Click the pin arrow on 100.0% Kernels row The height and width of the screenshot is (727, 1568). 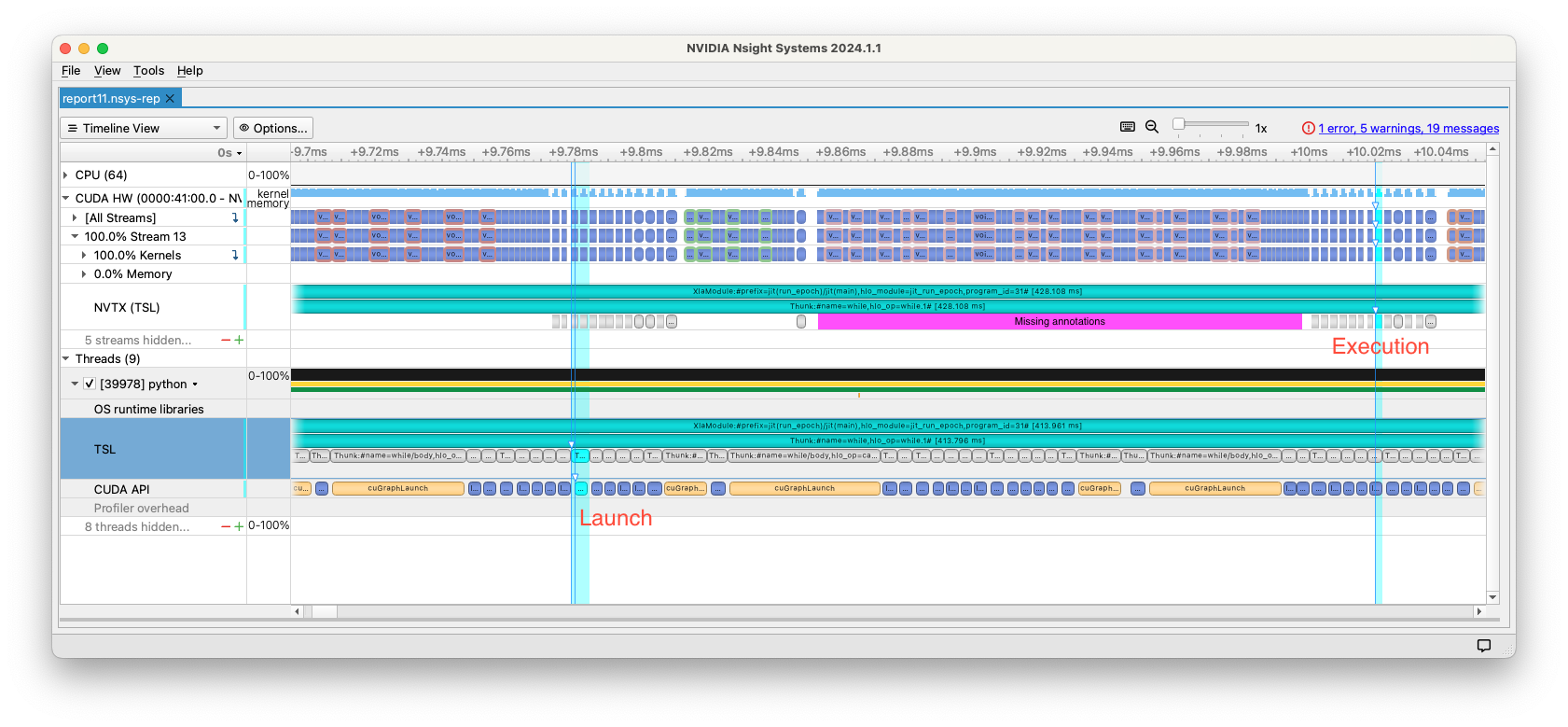[235, 255]
